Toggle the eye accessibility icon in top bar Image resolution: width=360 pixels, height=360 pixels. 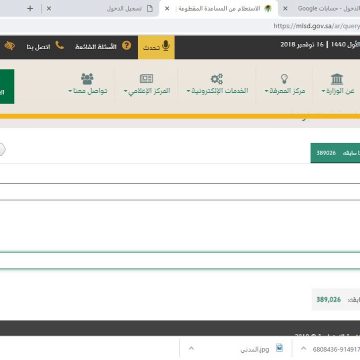click(x=10, y=46)
